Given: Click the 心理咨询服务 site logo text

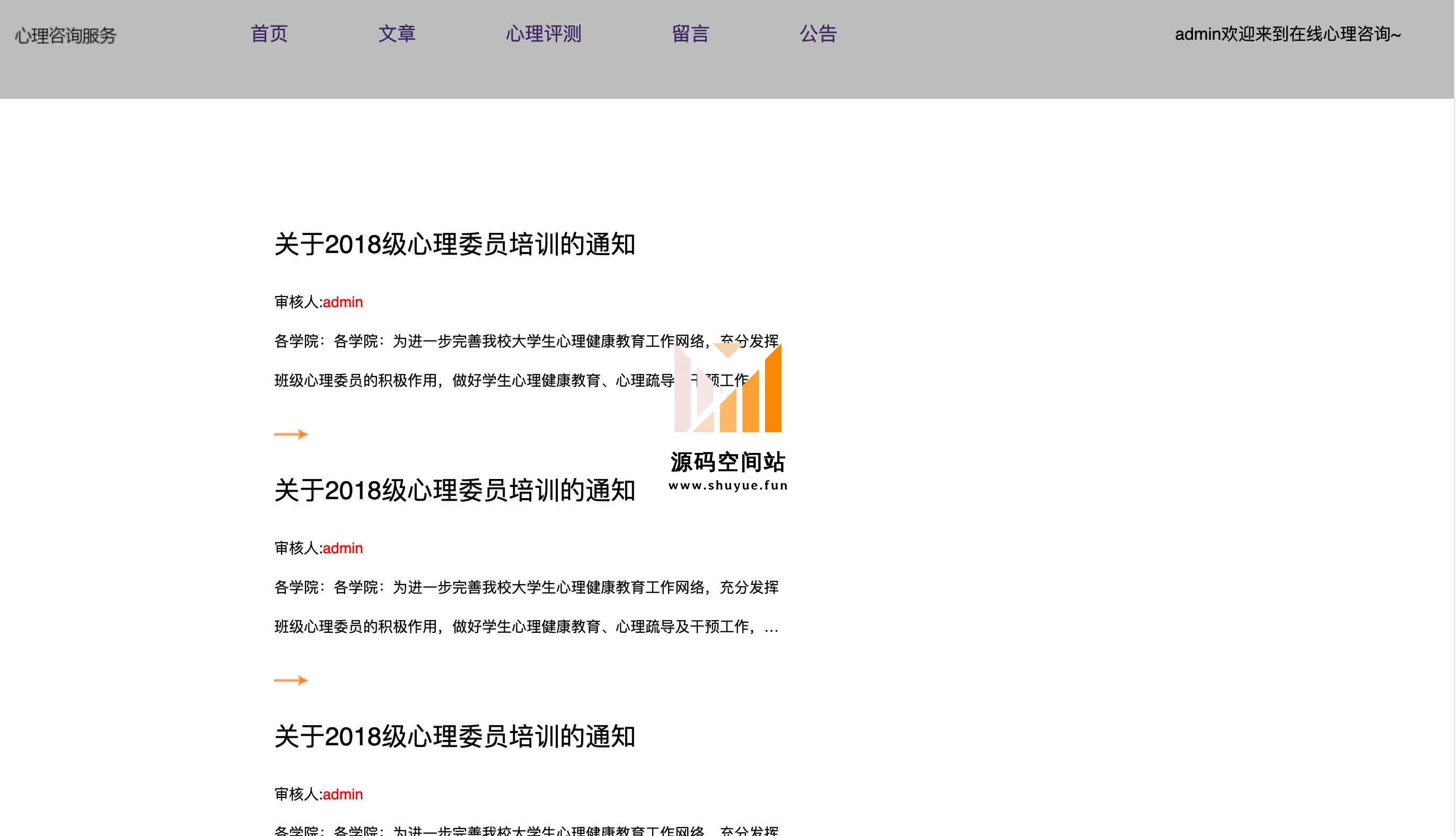Looking at the screenshot, I should click(65, 36).
